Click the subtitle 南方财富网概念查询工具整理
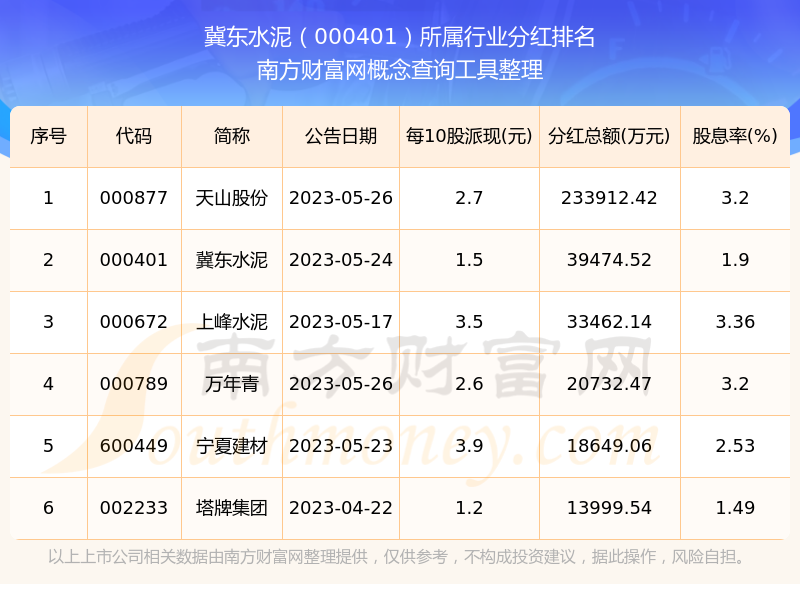Screen dimensions: 800x606 (x=399, y=70)
